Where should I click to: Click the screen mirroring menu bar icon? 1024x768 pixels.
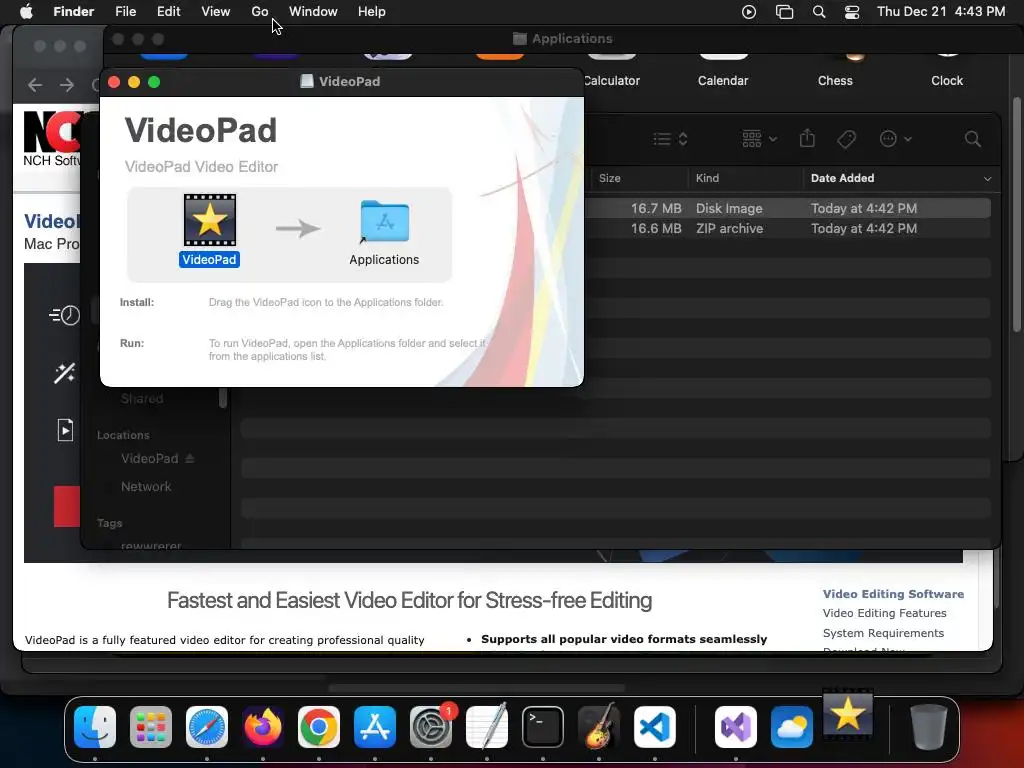pos(784,12)
